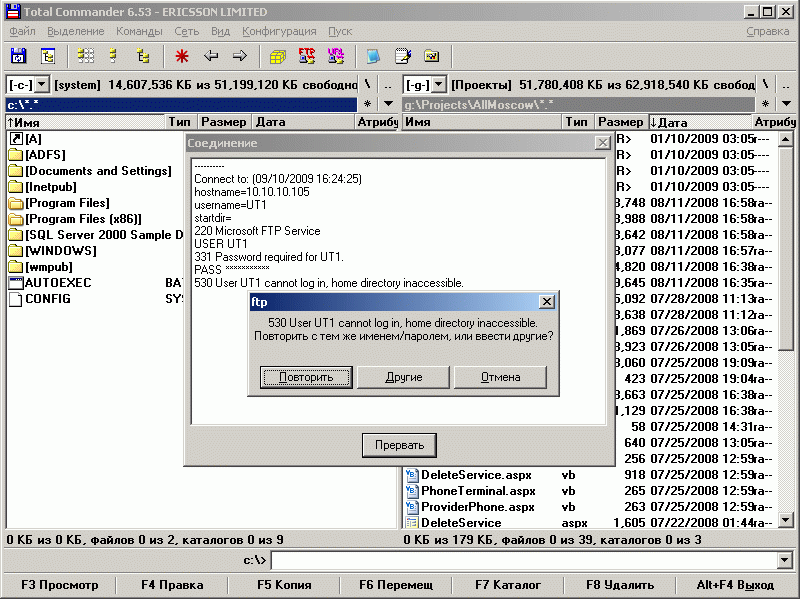The image size is (800, 599).
Task: Select PhoneTerminal.aspx in right panel
Action: [470, 491]
